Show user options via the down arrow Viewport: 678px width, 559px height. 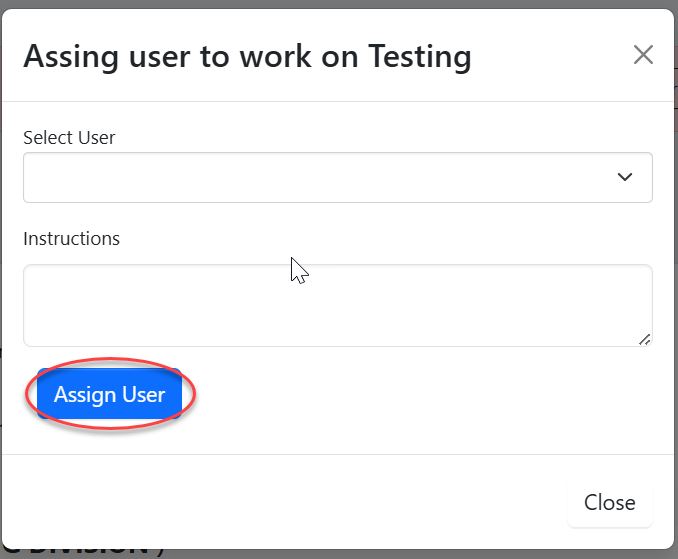(x=625, y=177)
